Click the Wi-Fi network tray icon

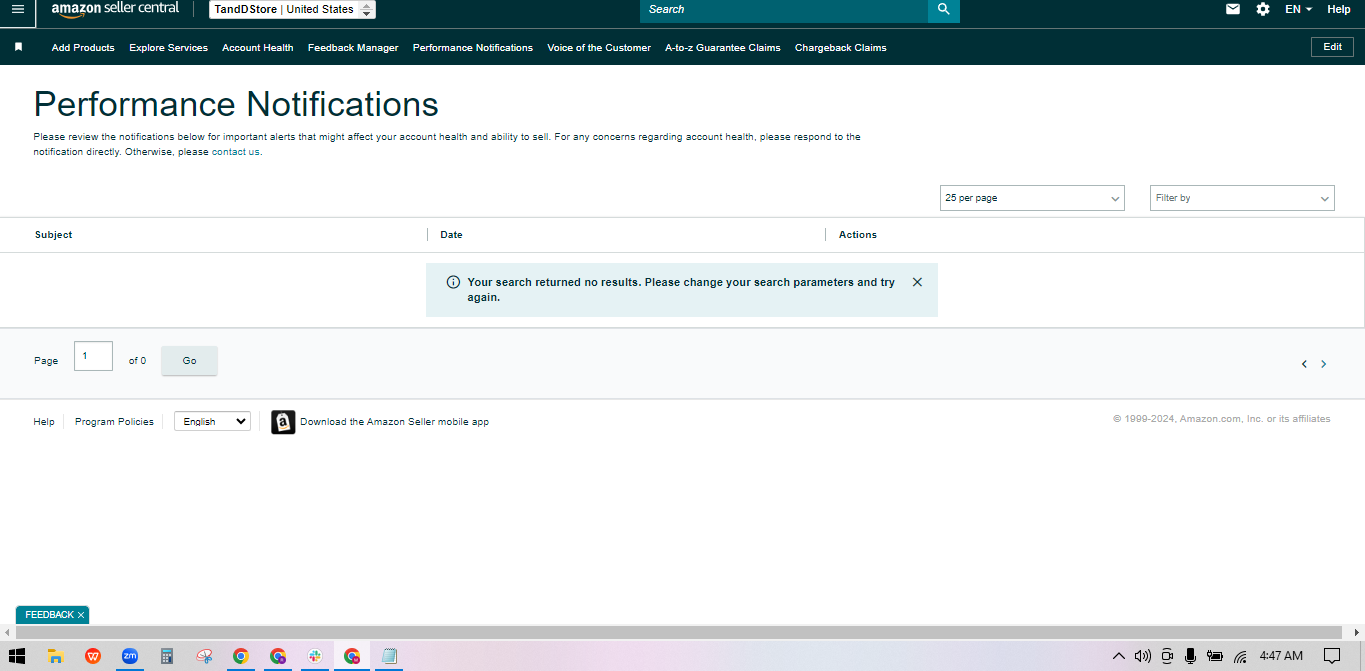(x=1240, y=656)
